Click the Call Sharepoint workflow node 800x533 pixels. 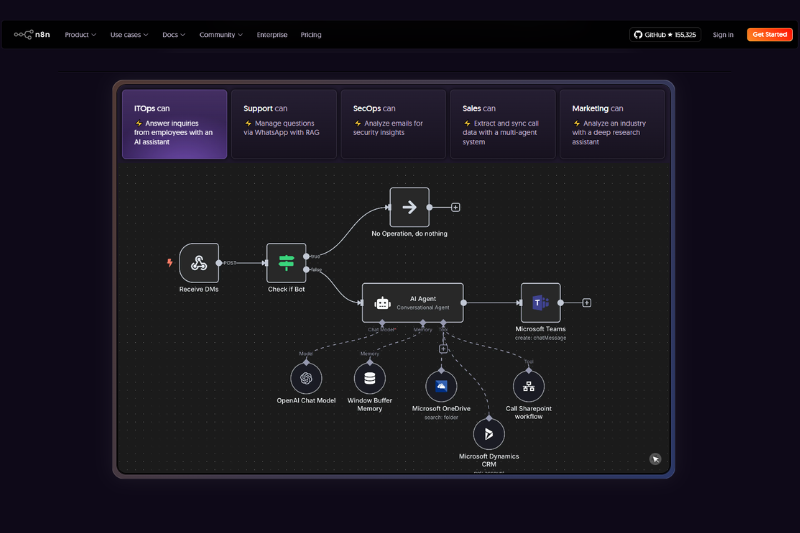coord(529,385)
